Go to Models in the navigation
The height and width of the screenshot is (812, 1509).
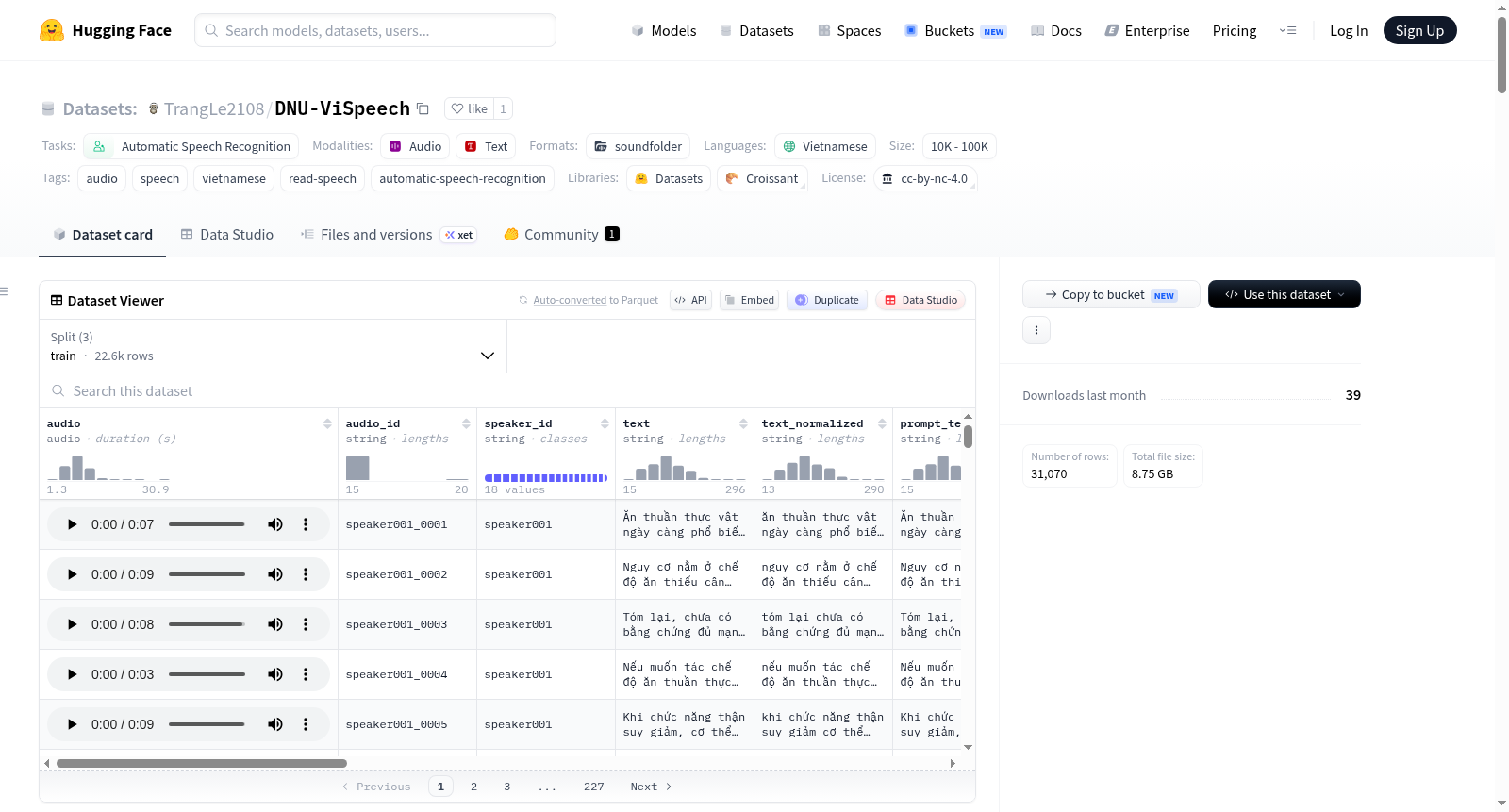pyautogui.click(x=664, y=30)
